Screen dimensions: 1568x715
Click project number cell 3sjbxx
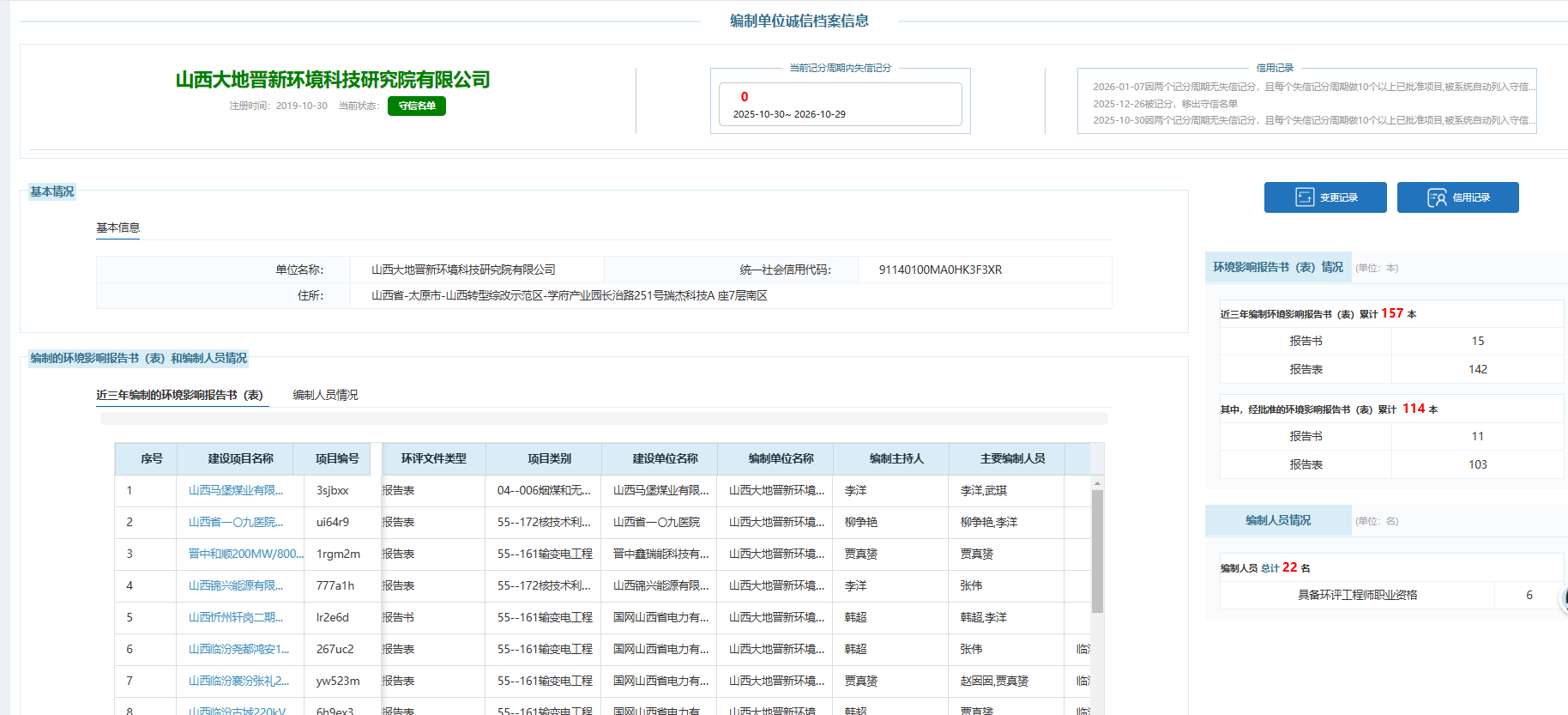coord(333,490)
